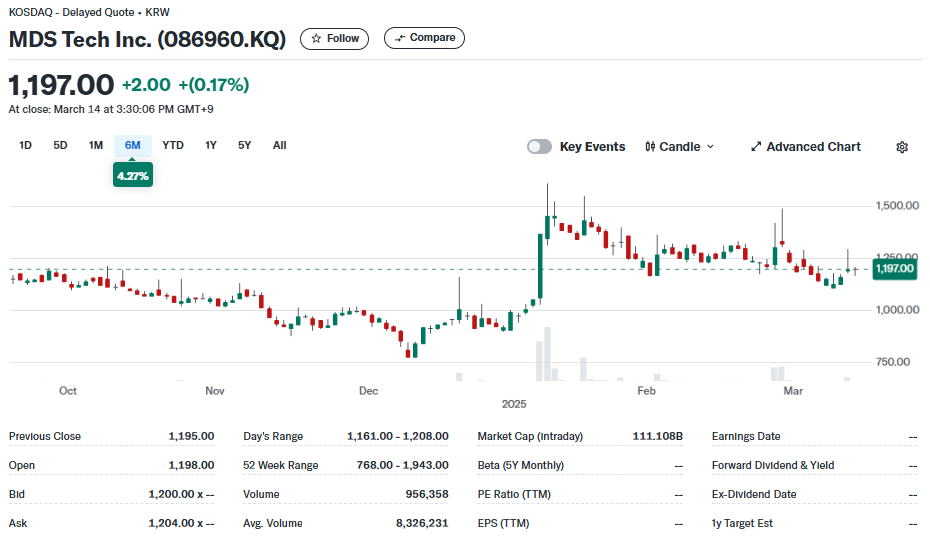This screenshot has width=930, height=545.
Task: Toggle the Key Events switch
Action: [x=539, y=146]
